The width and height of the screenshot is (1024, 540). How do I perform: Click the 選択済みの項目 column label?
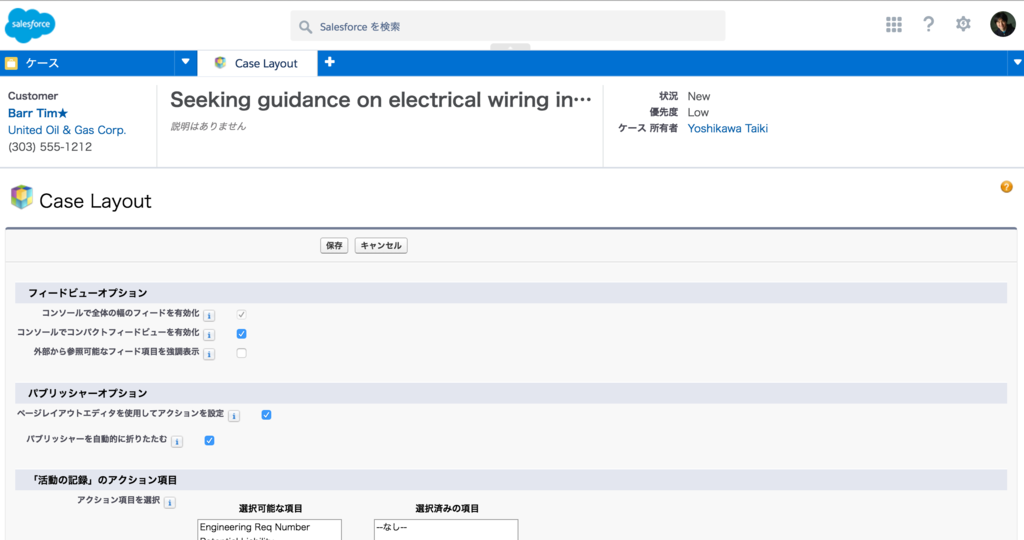click(447, 508)
